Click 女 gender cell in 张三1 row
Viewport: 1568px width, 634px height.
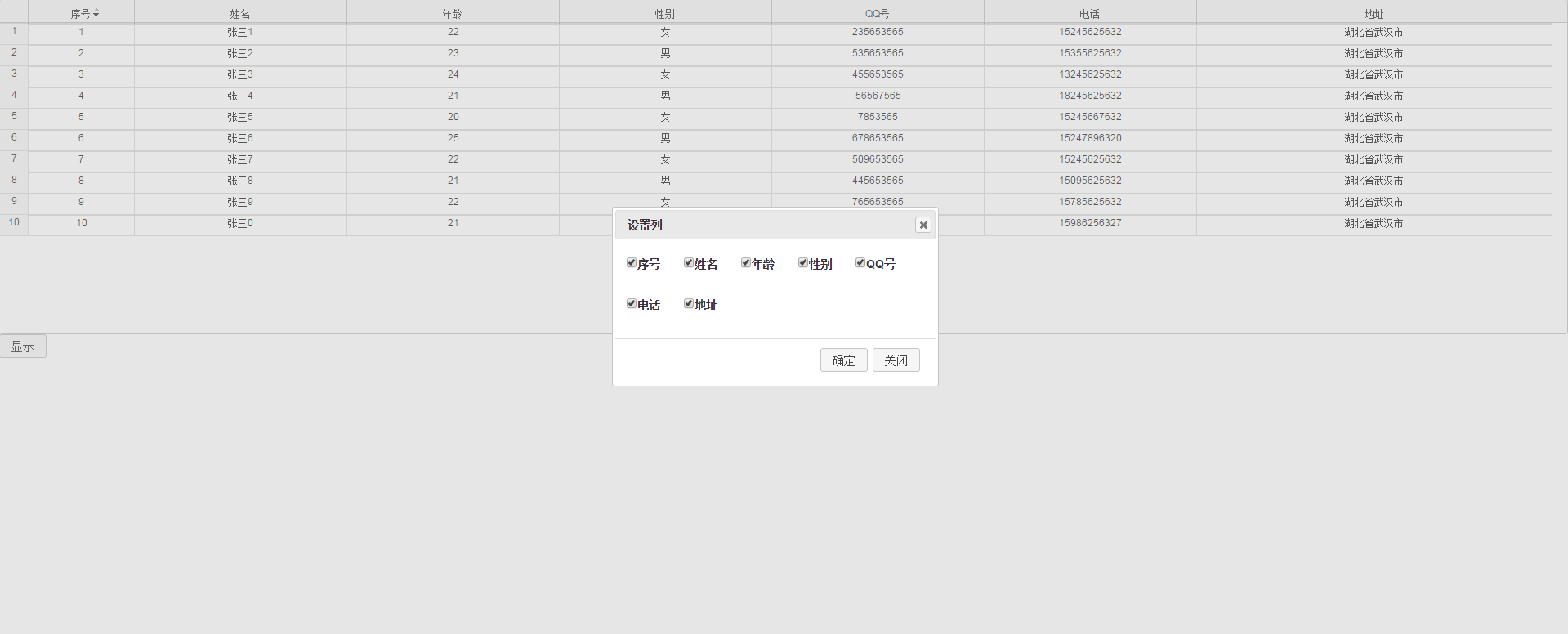pos(665,32)
